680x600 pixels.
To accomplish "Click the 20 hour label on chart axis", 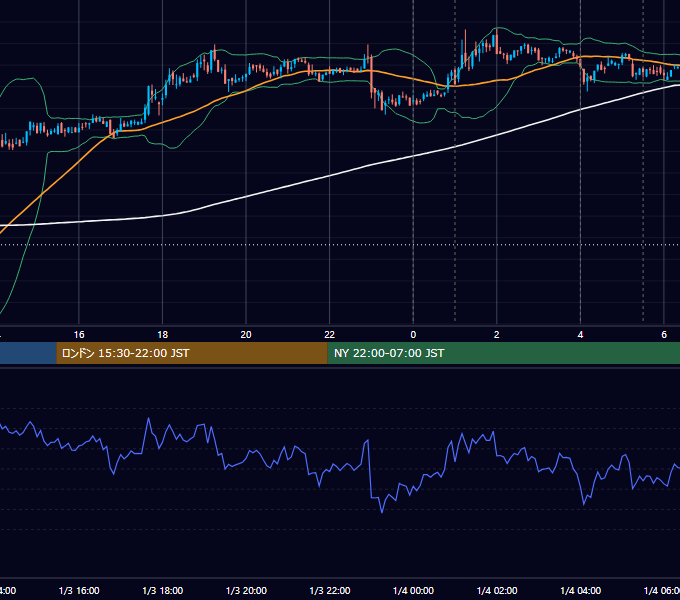I will 246,335.
